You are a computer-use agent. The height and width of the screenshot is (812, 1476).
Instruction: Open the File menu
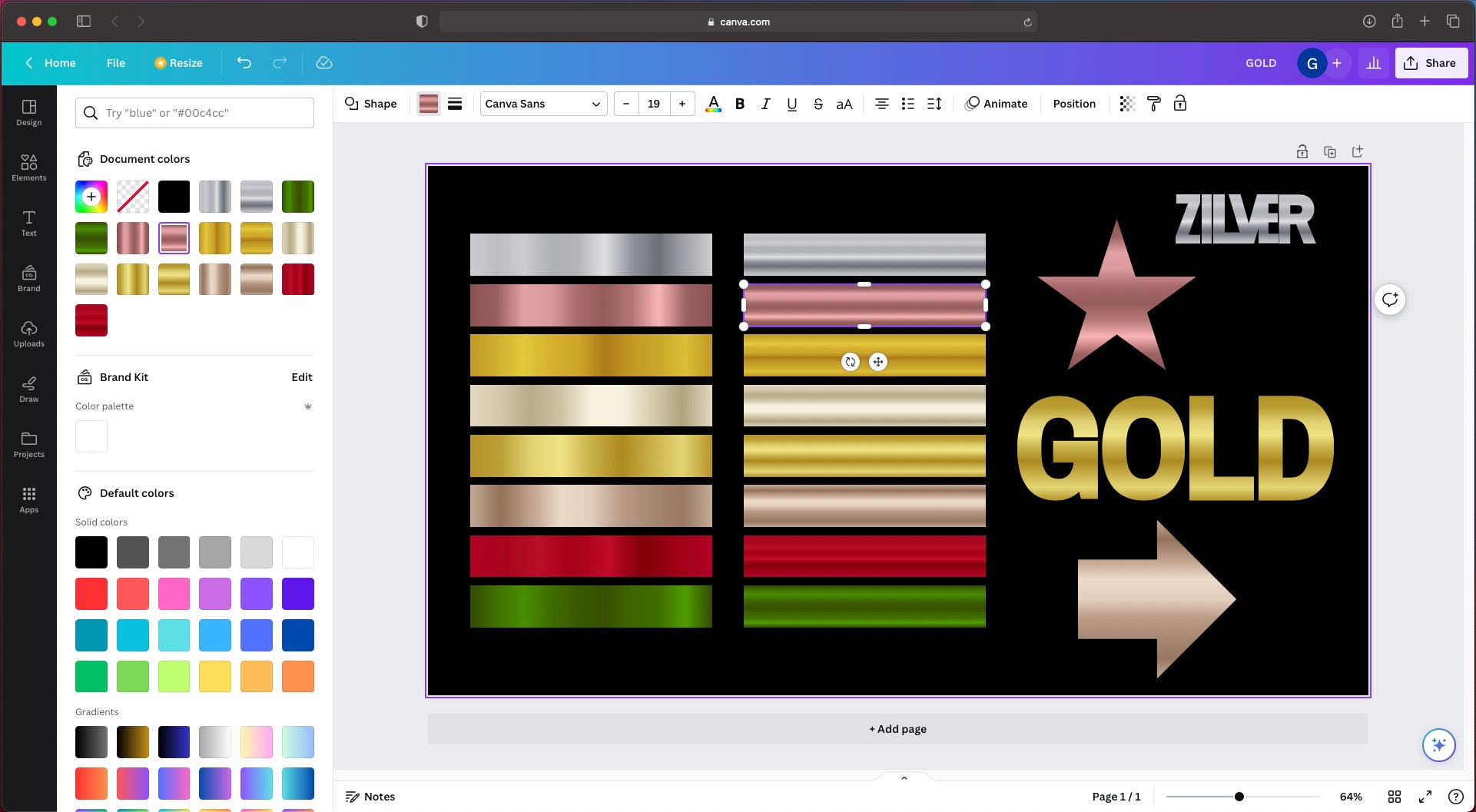click(116, 62)
